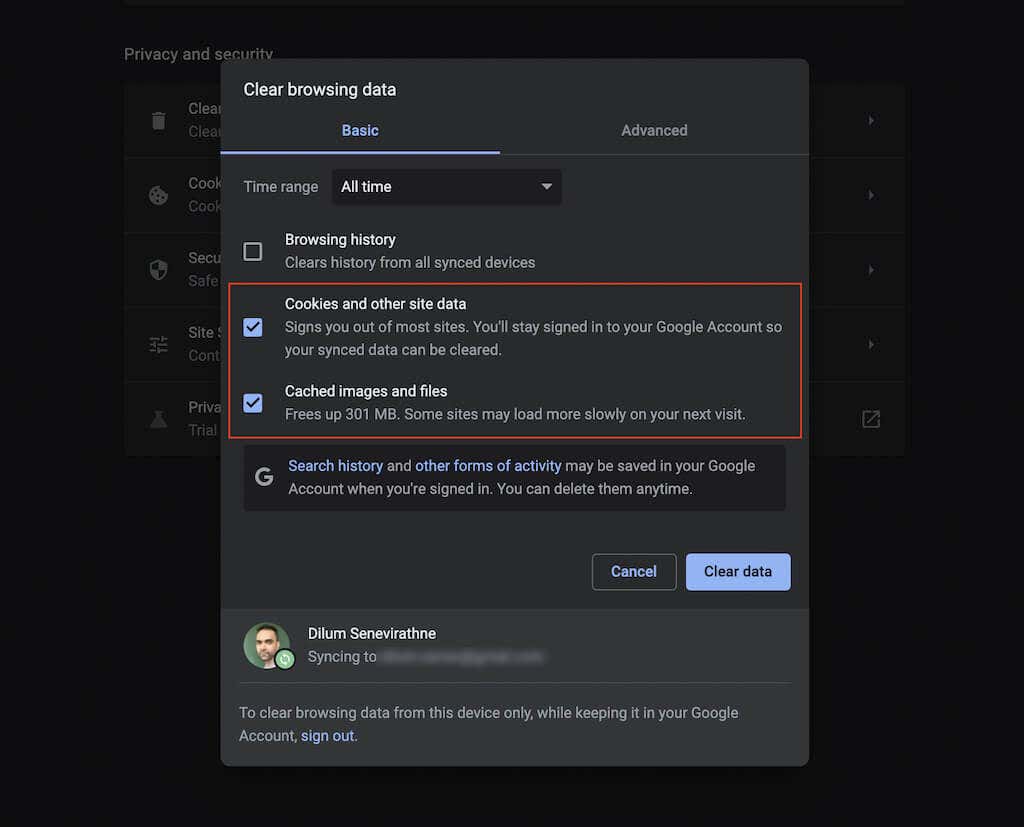The image size is (1024, 827).
Task: Click the green sync badge on avatar
Action: pos(285,660)
